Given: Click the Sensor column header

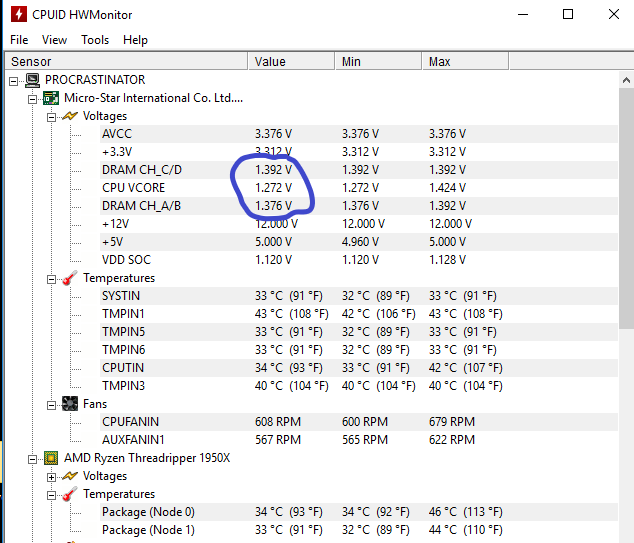Looking at the screenshot, I should pos(126,61).
